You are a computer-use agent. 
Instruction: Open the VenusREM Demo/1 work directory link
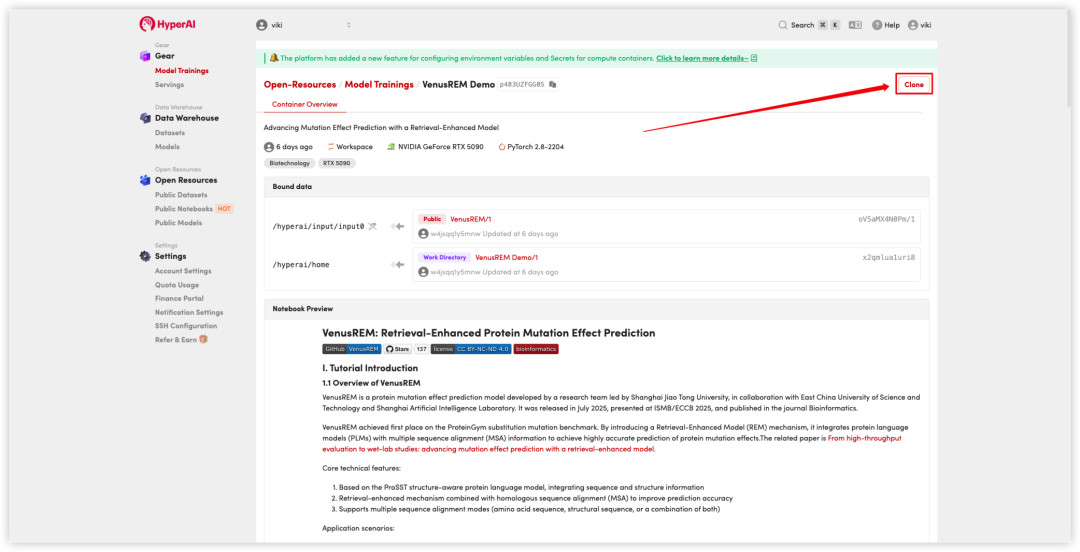(x=506, y=258)
